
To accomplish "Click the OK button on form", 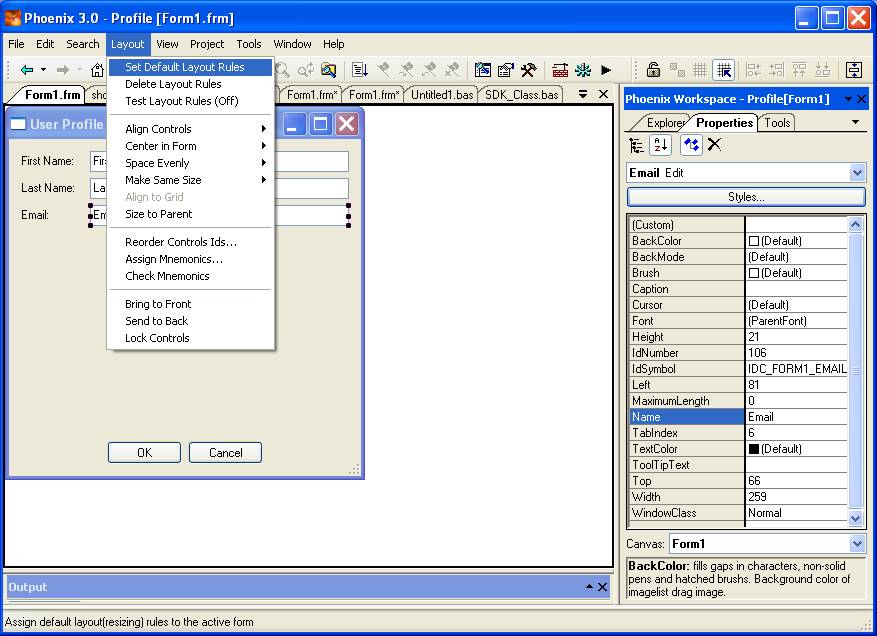I will click(144, 453).
